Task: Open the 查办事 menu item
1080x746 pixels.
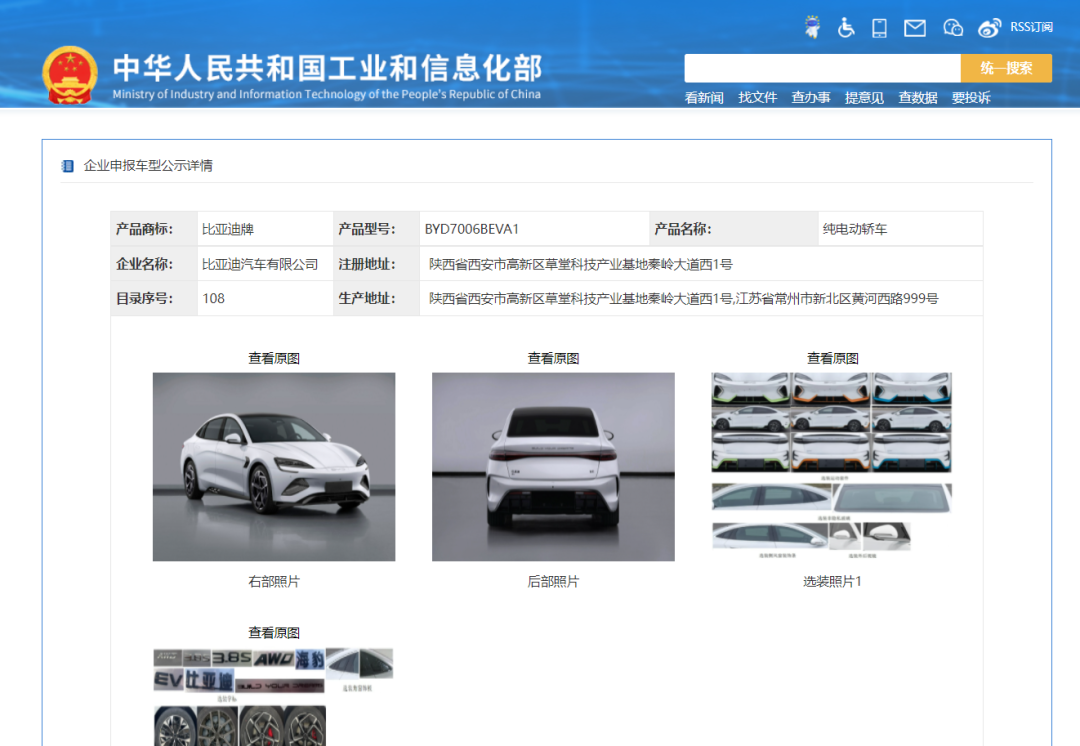Action: point(811,98)
